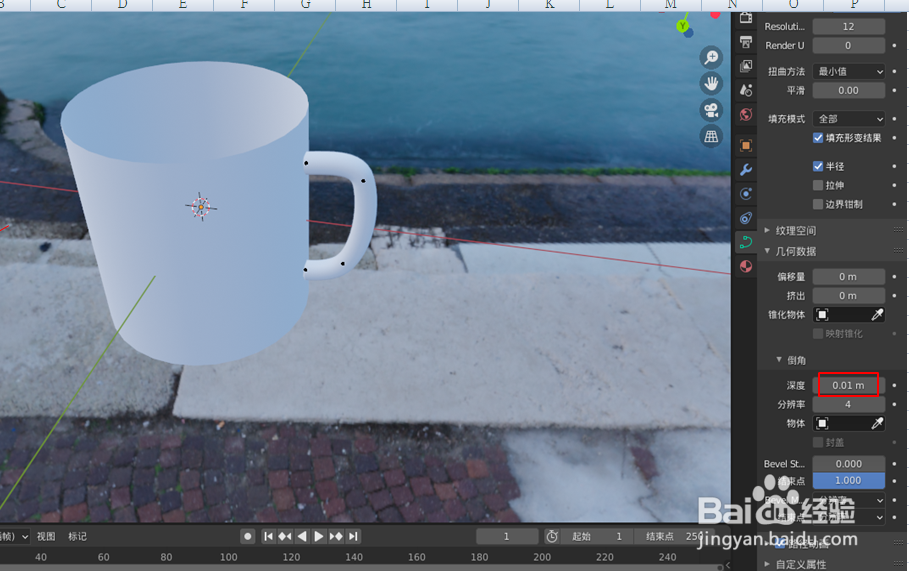The width and height of the screenshot is (909, 571).
Task: Click the 锥化物体 object selector field
Action: pyautogui.click(x=842, y=314)
